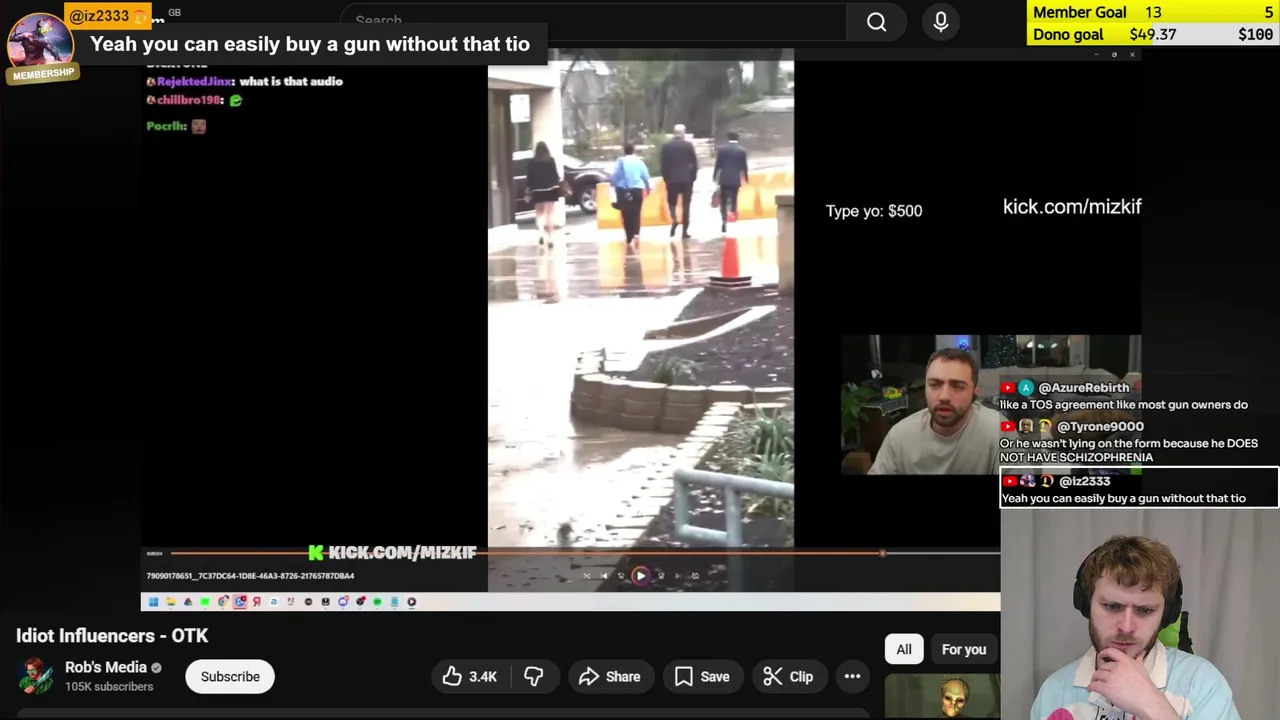Focus the YouTube search input field
The image size is (1280, 720).
(x=595, y=21)
